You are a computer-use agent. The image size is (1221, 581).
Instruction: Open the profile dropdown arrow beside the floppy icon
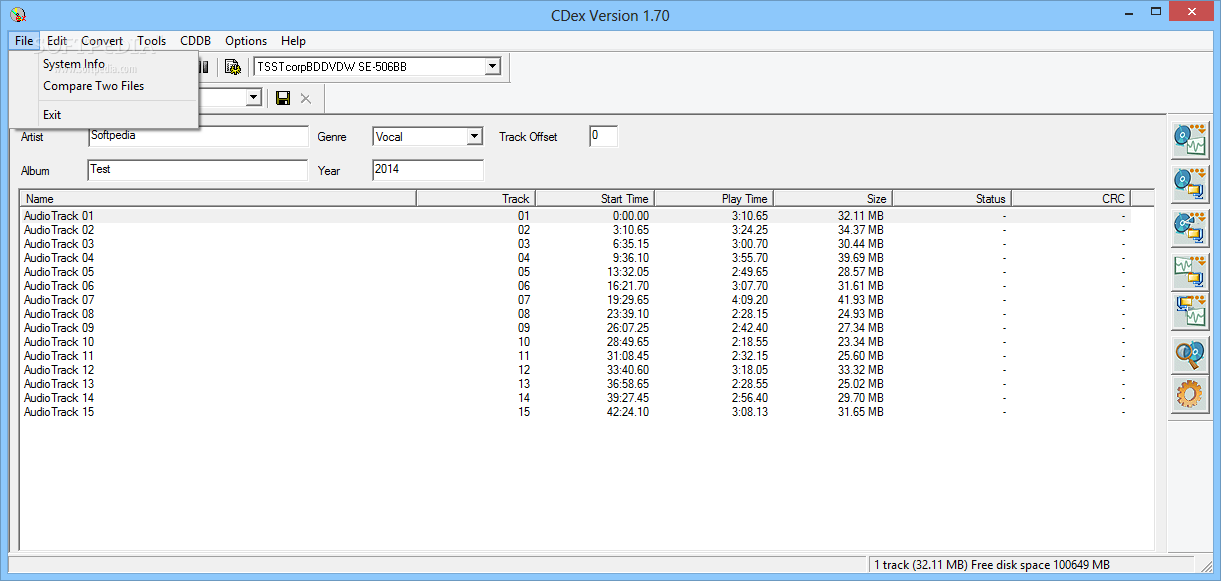tap(254, 97)
